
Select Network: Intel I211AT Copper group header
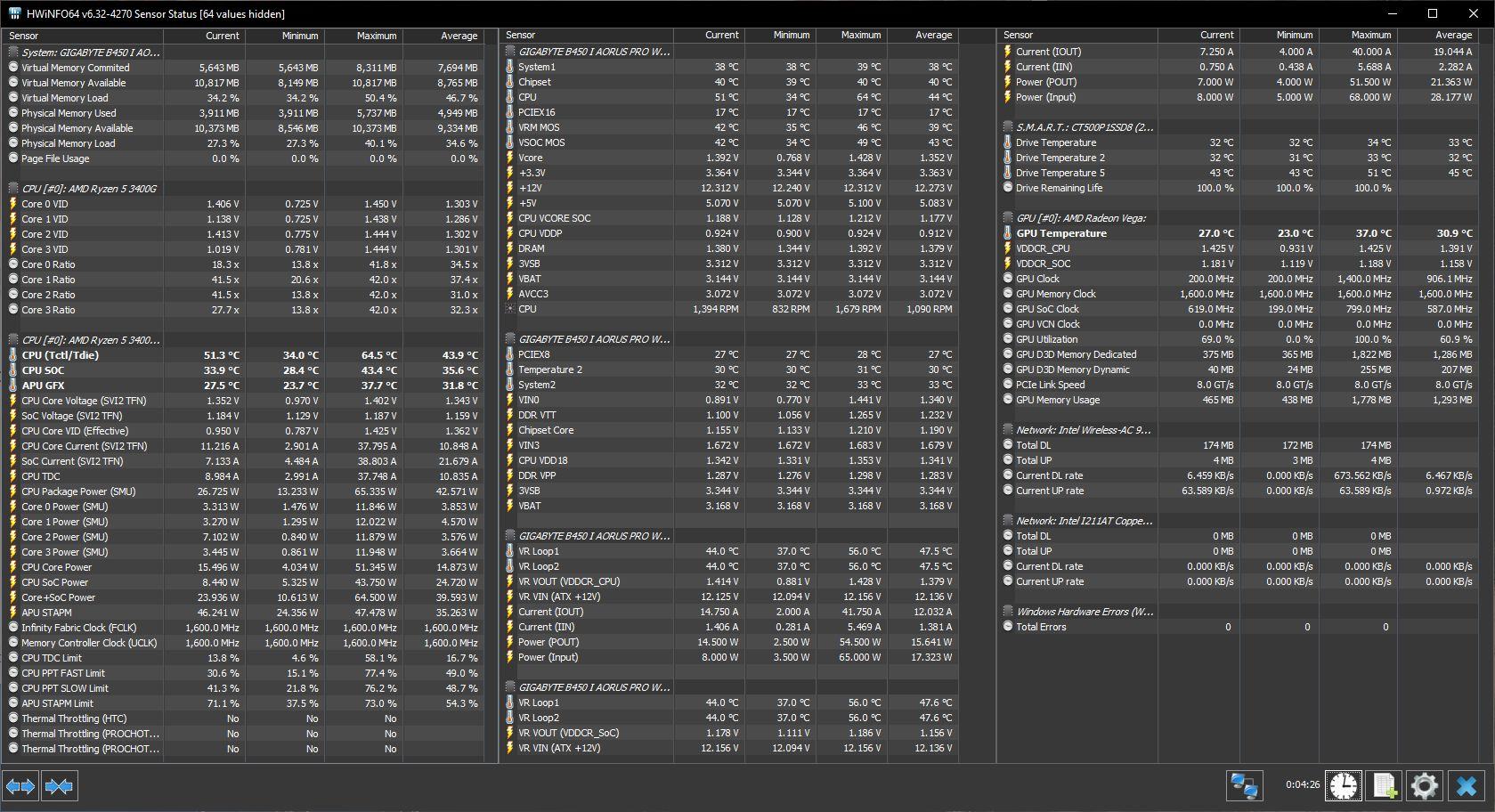[1237, 521]
